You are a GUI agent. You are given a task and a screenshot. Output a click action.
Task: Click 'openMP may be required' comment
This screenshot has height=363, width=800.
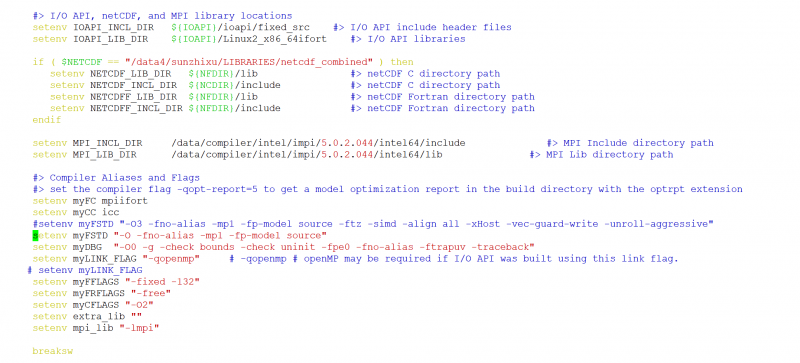(491, 259)
